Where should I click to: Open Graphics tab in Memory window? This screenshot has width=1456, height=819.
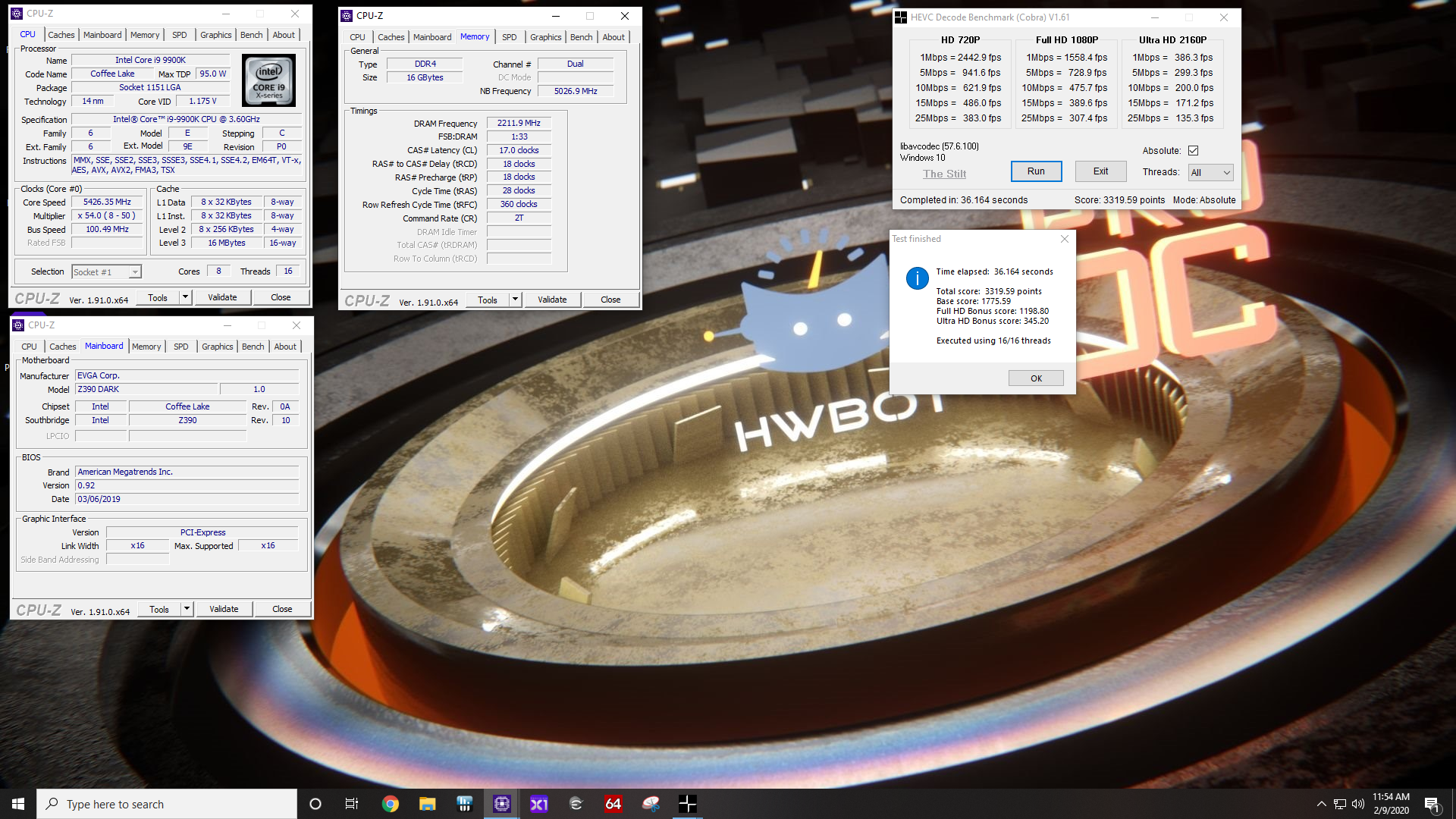tap(546, 37)
